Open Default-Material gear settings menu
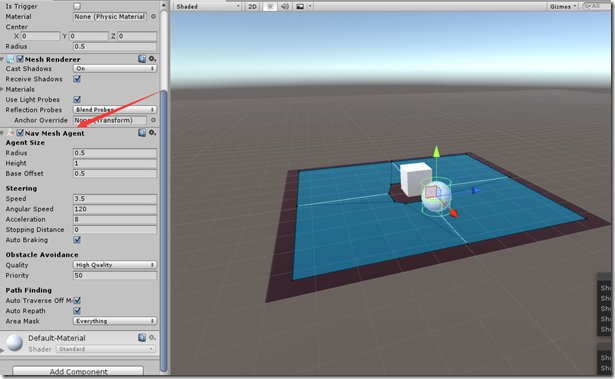Viewport: 615px width, 379px height. click(x=152, y=337)
